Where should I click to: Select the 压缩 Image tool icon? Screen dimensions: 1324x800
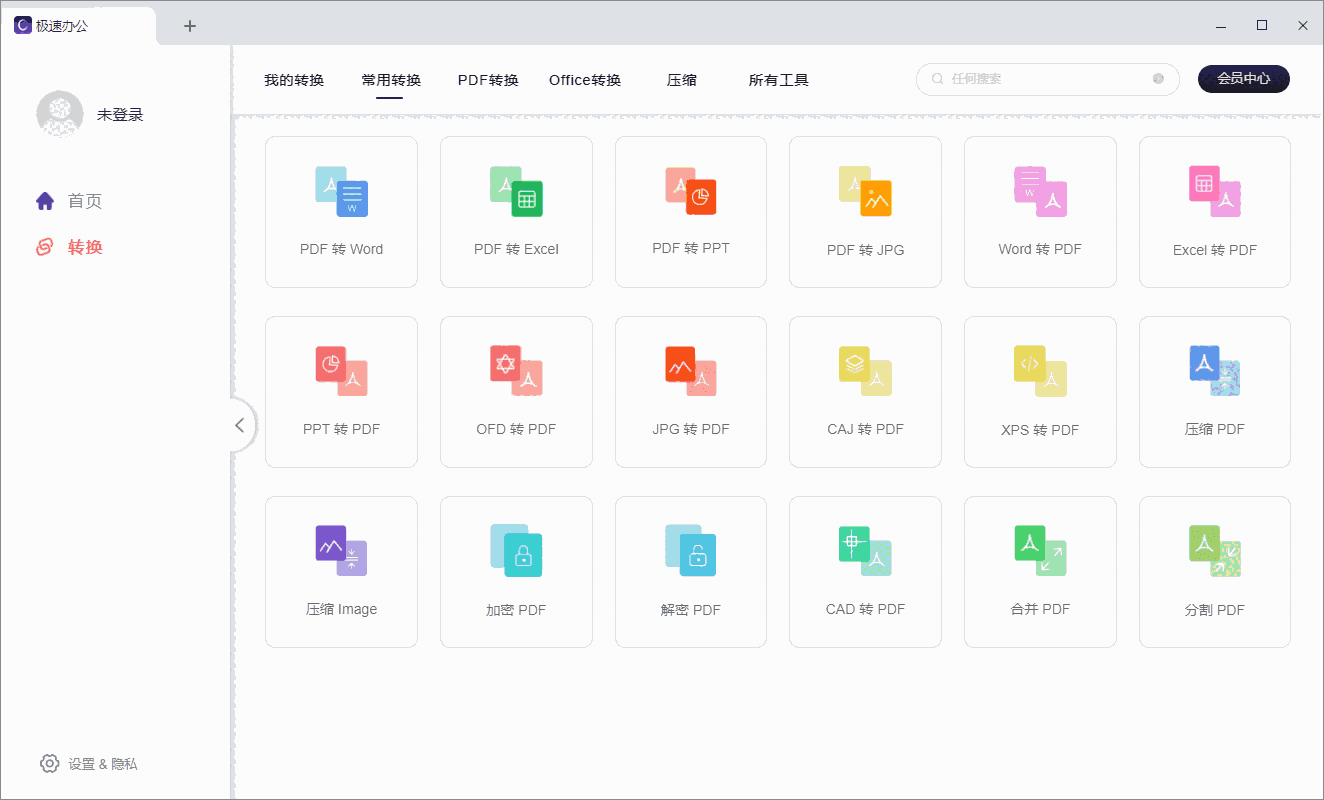point(342,551)
